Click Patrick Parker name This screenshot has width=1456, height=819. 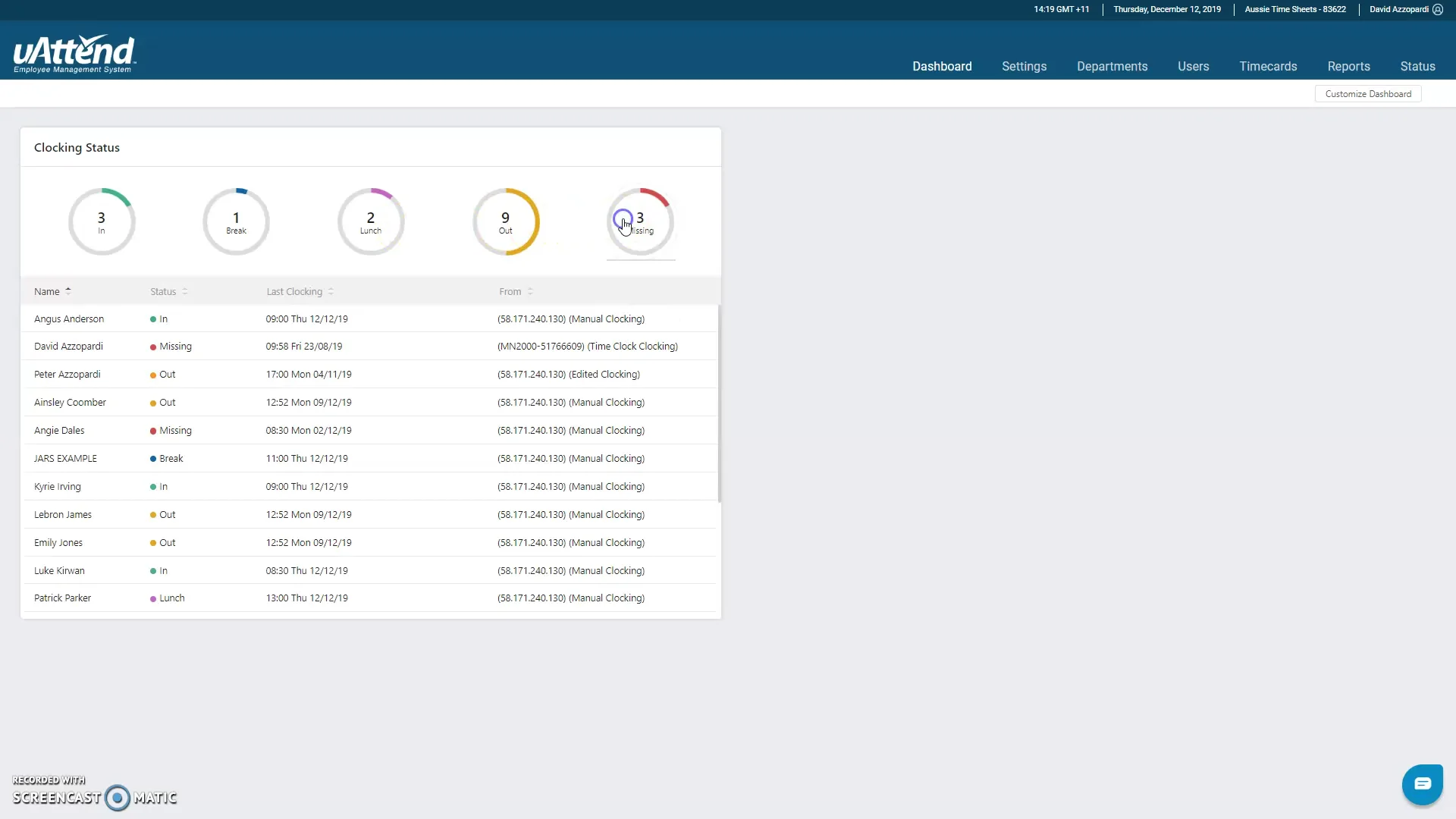pos(62,598)
